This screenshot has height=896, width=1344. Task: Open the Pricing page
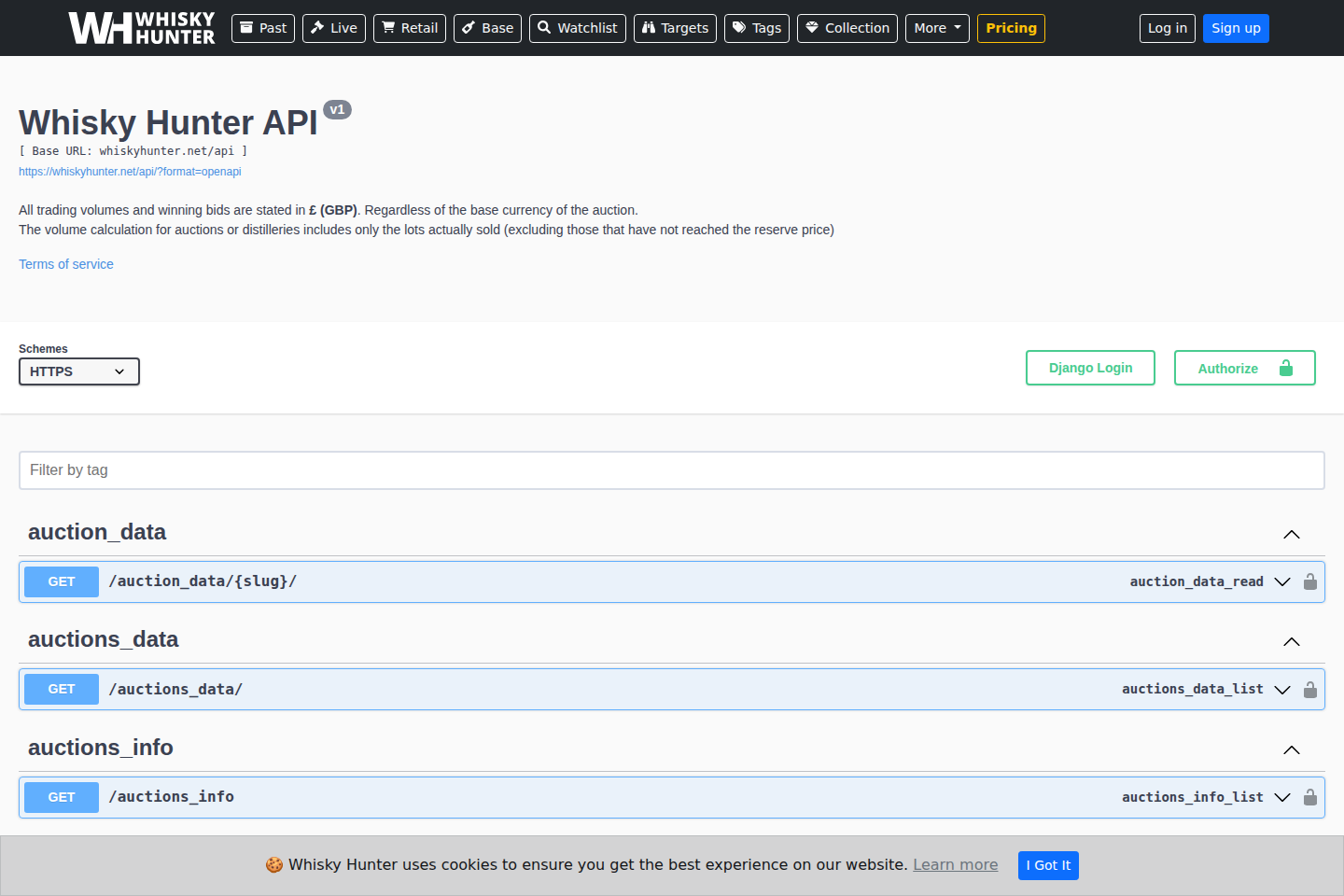(1010, 28)
